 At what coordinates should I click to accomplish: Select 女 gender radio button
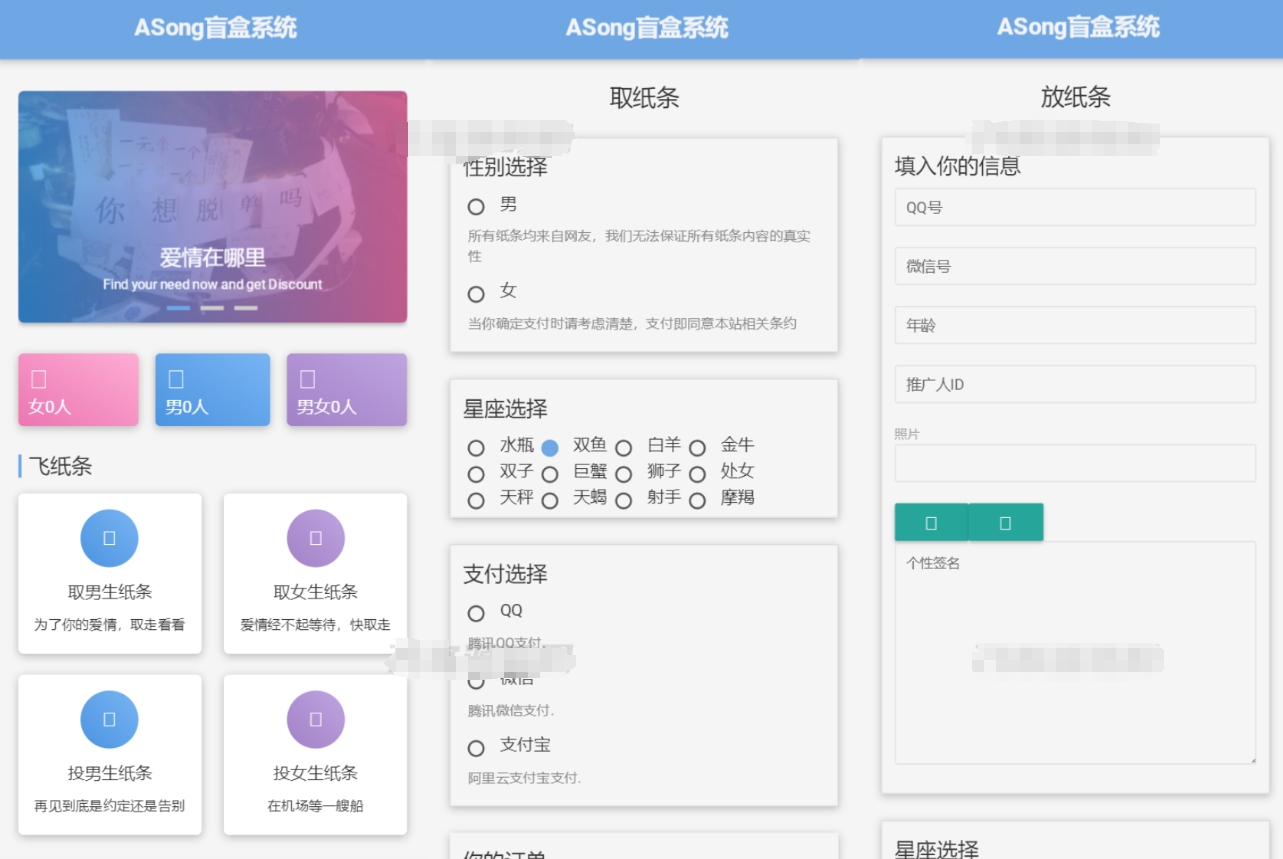[x=476, y=293]
